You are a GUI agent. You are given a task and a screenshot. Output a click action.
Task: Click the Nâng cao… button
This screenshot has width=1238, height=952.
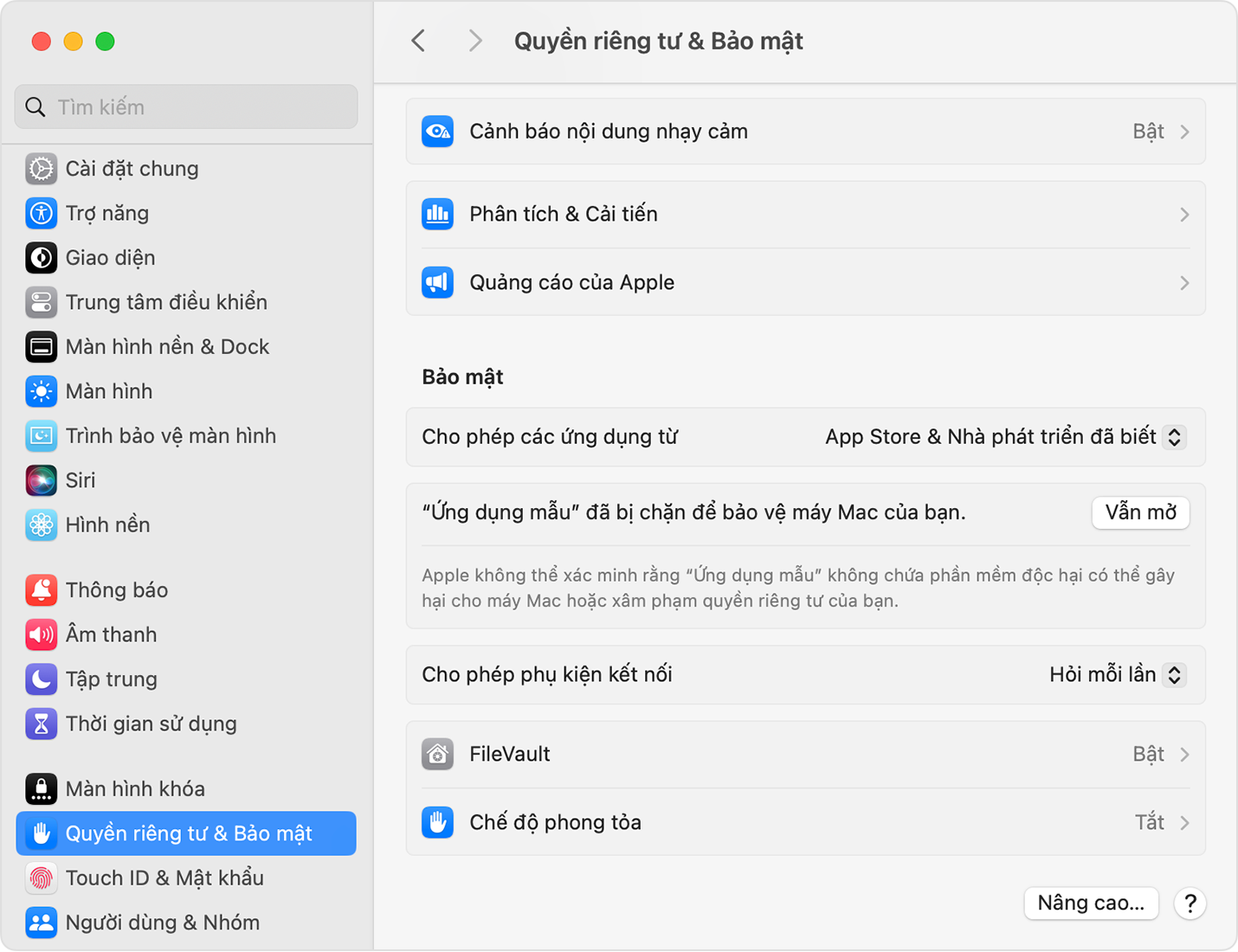pos(1091,904)
